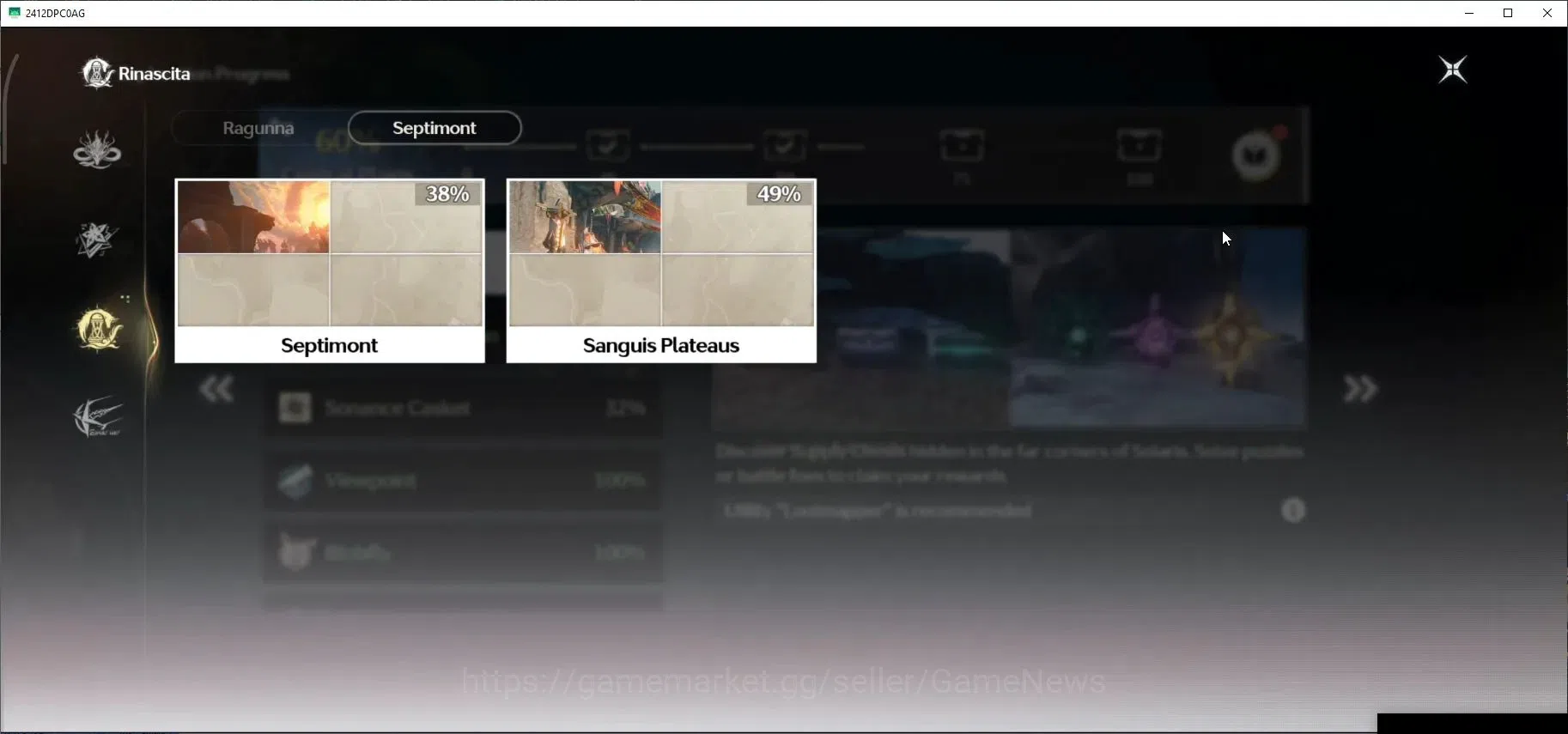The height and width of the screenshot is (734, 1568).
Task: Minimize the 2412DPC0AG window
Action: 1469,13
